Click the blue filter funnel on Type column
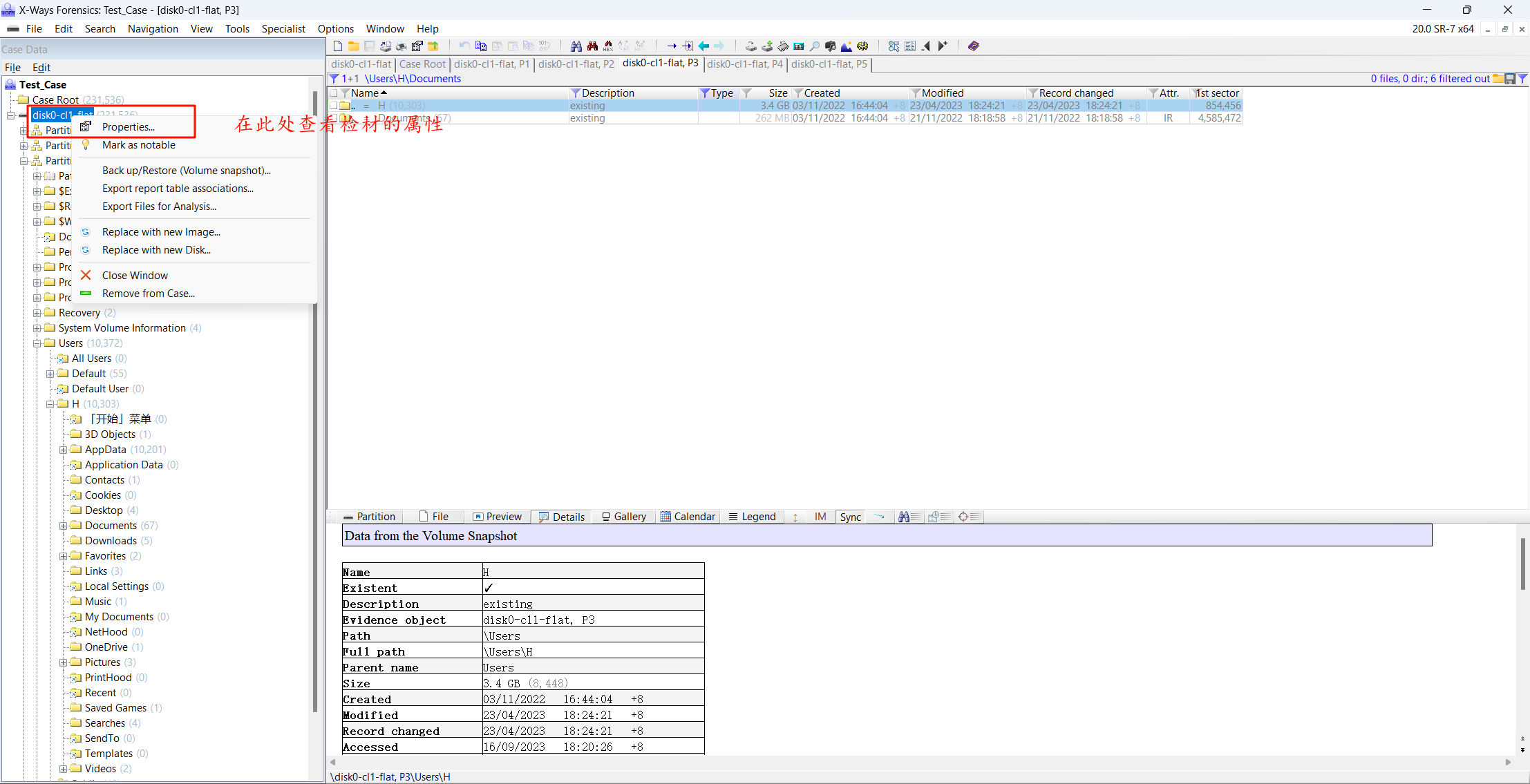The image size is (1530, 784). tap(704, 93)
